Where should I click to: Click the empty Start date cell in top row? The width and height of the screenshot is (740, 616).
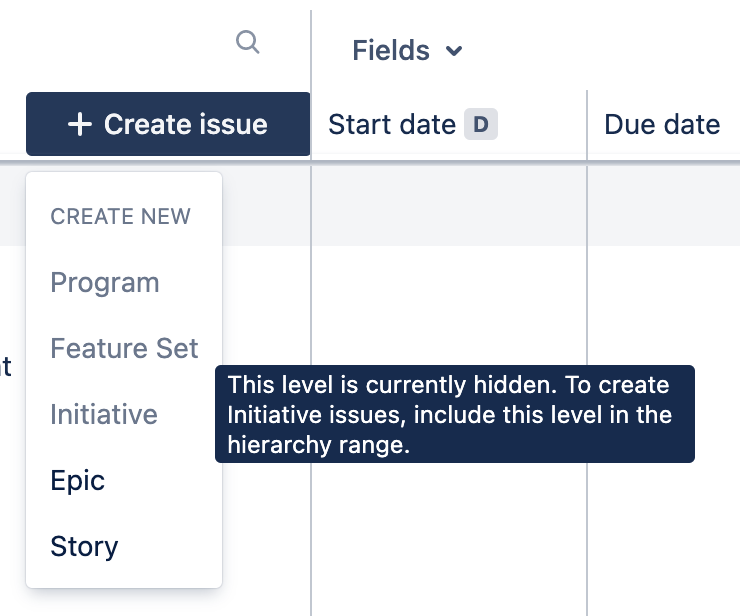click(x=449, y=205)
